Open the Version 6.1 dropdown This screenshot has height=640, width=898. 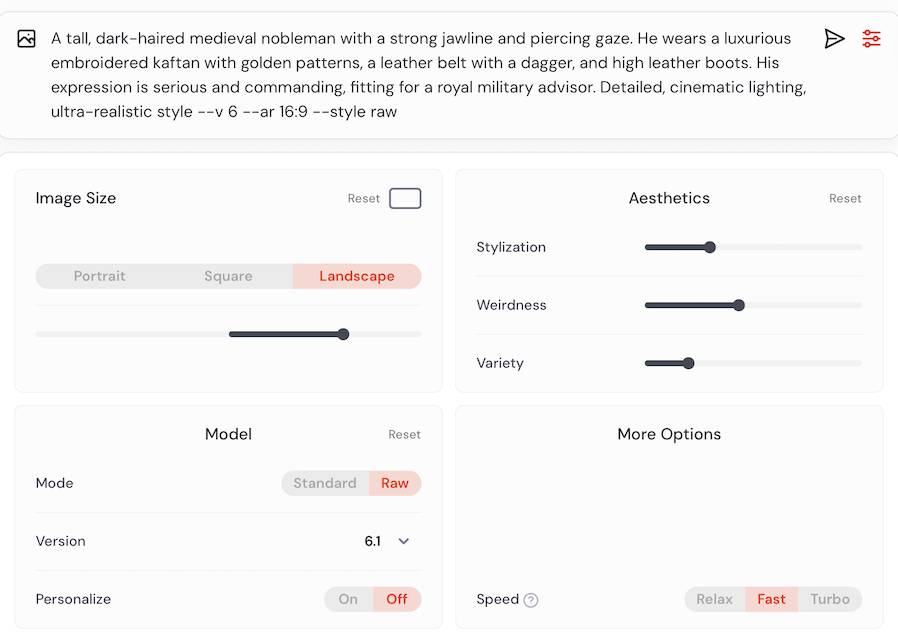(388, 541)
